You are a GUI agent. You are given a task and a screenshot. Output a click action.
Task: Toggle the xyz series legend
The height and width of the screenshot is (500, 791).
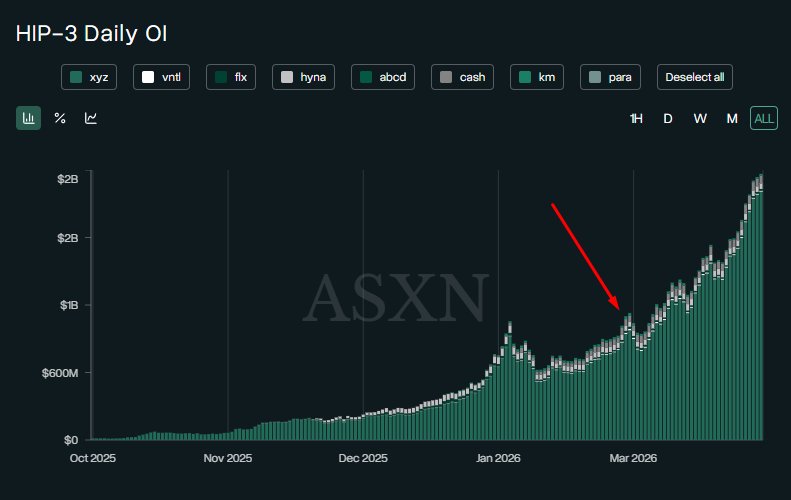point(90,77)
